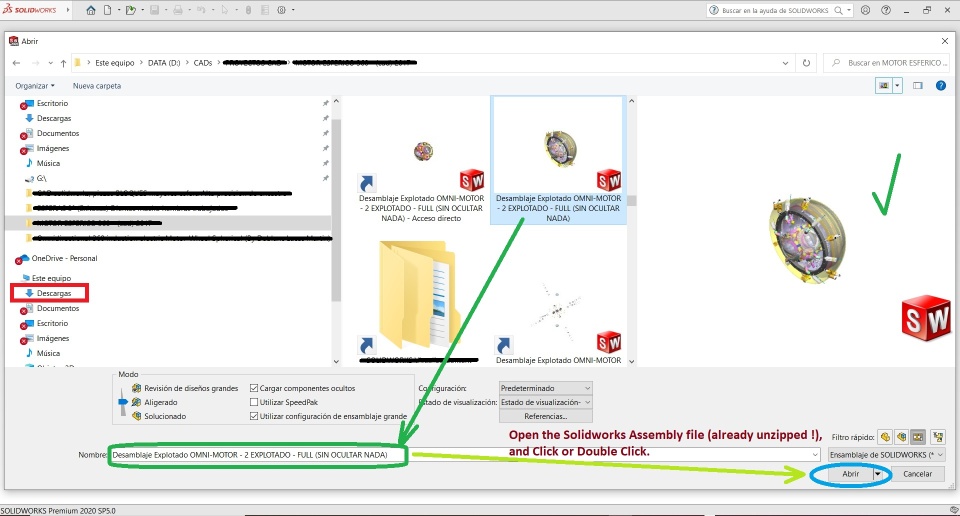Select Descargas in Quick access
This screenshot has width=960, height=516.
pos(54,118)
